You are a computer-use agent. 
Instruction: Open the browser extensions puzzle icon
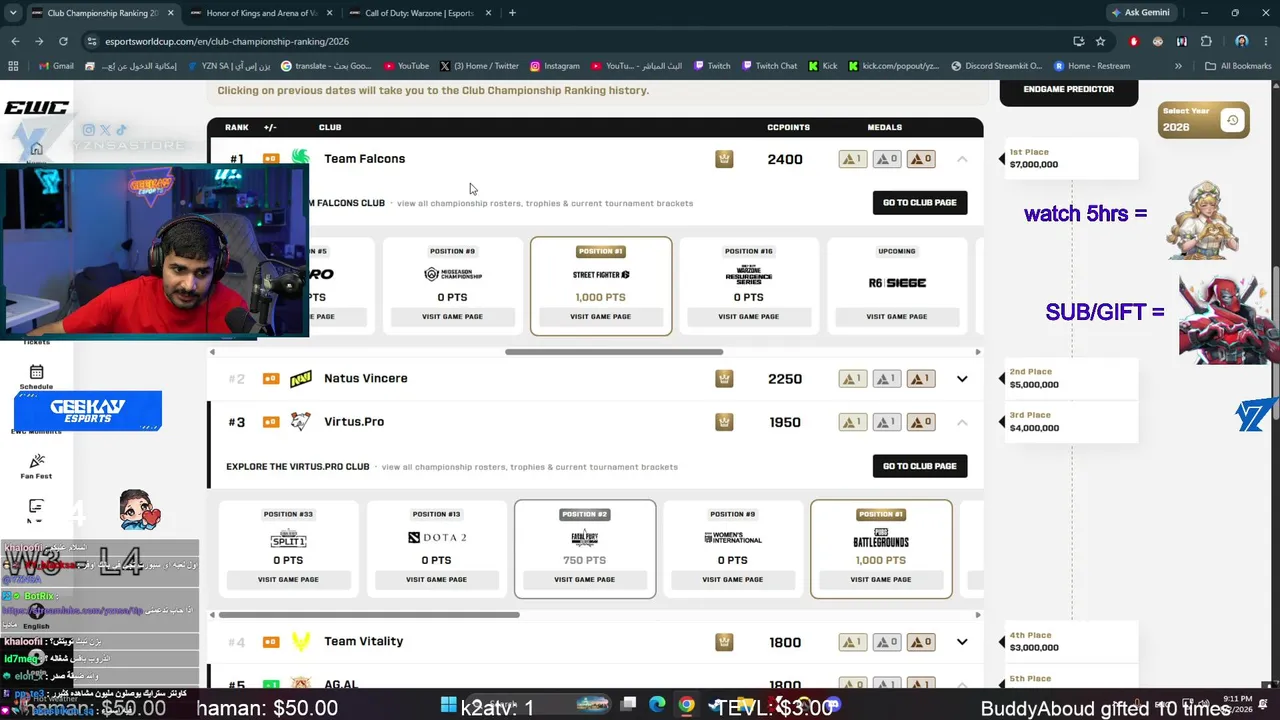1206,41
